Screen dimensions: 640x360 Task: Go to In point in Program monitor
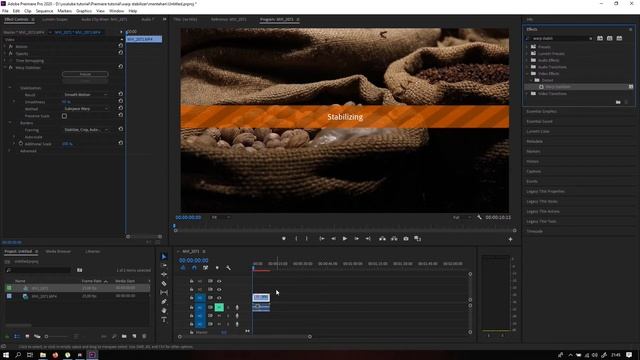click(x=322, y=239)
